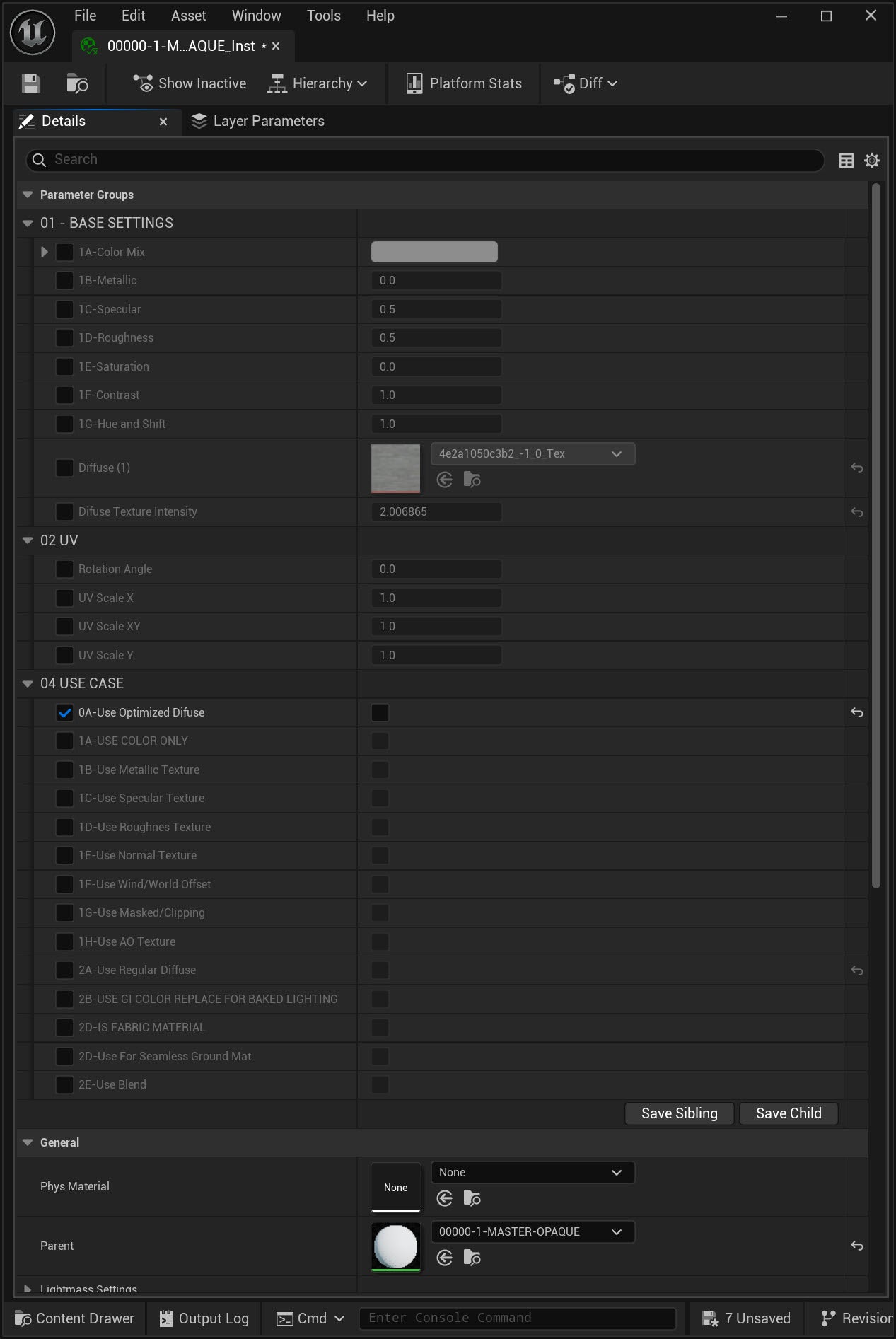Click the Search parameters field
Viewport: 896px width, 1339px height.
click(425, 160)
